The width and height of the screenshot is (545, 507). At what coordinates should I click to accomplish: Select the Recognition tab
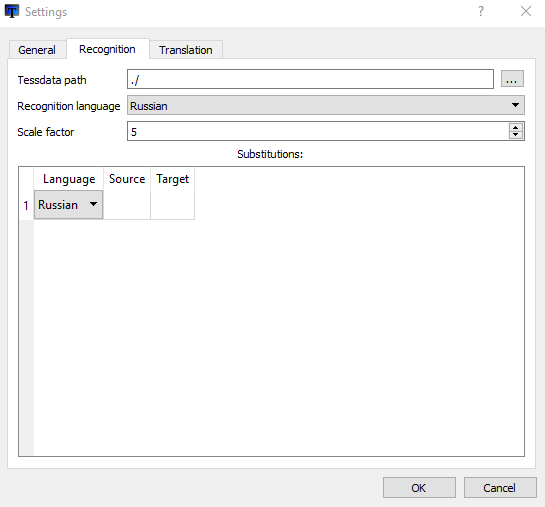click(107, 49)
